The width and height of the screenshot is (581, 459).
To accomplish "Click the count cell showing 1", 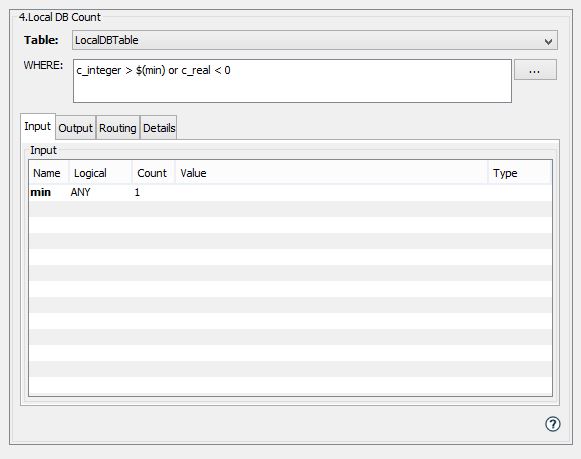I will click(137, 193).
